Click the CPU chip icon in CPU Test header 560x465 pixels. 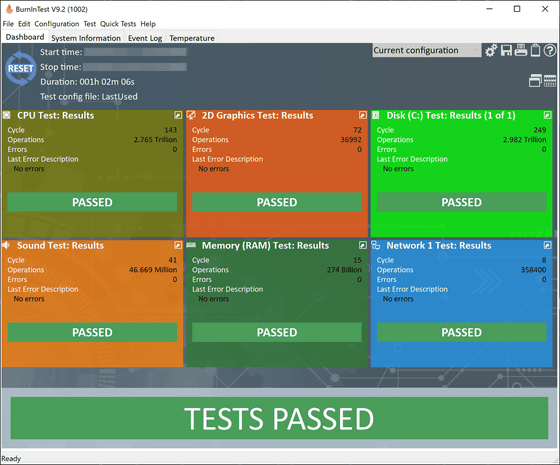point(7,115)
